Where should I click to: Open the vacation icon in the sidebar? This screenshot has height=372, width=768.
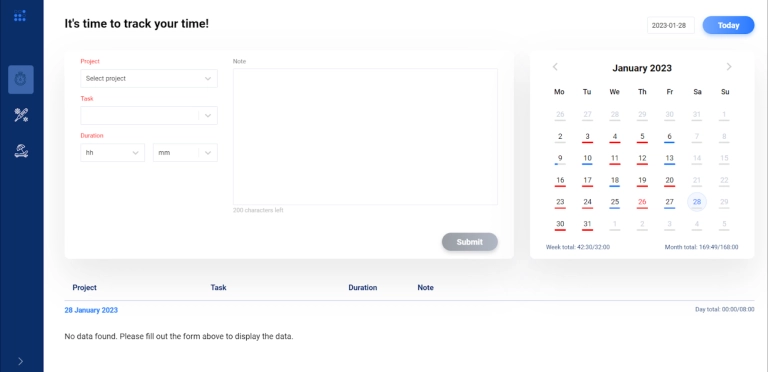pos(21,151)
